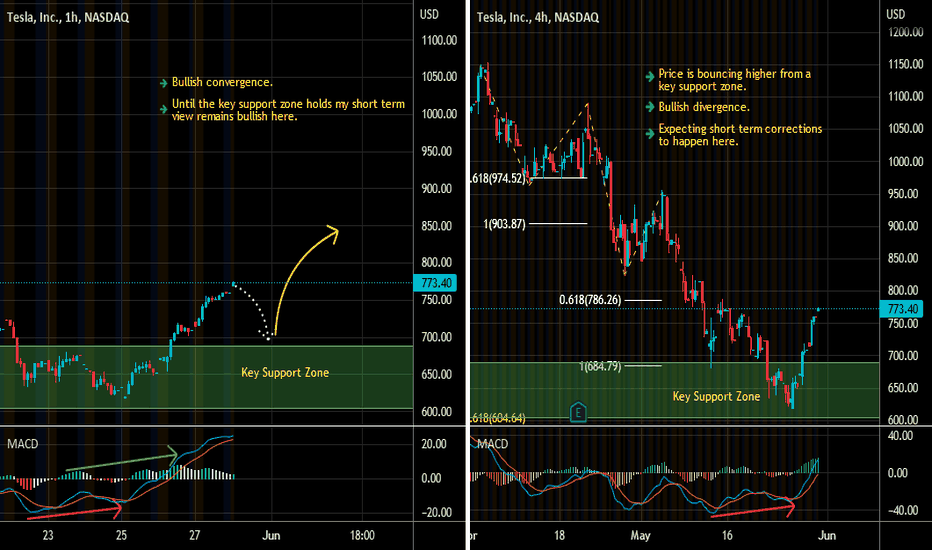The height and width of the screenshot is (550, 932).
Task: Select the Fibonacci label .618(974.52)
Action: [x=498, y=178]
